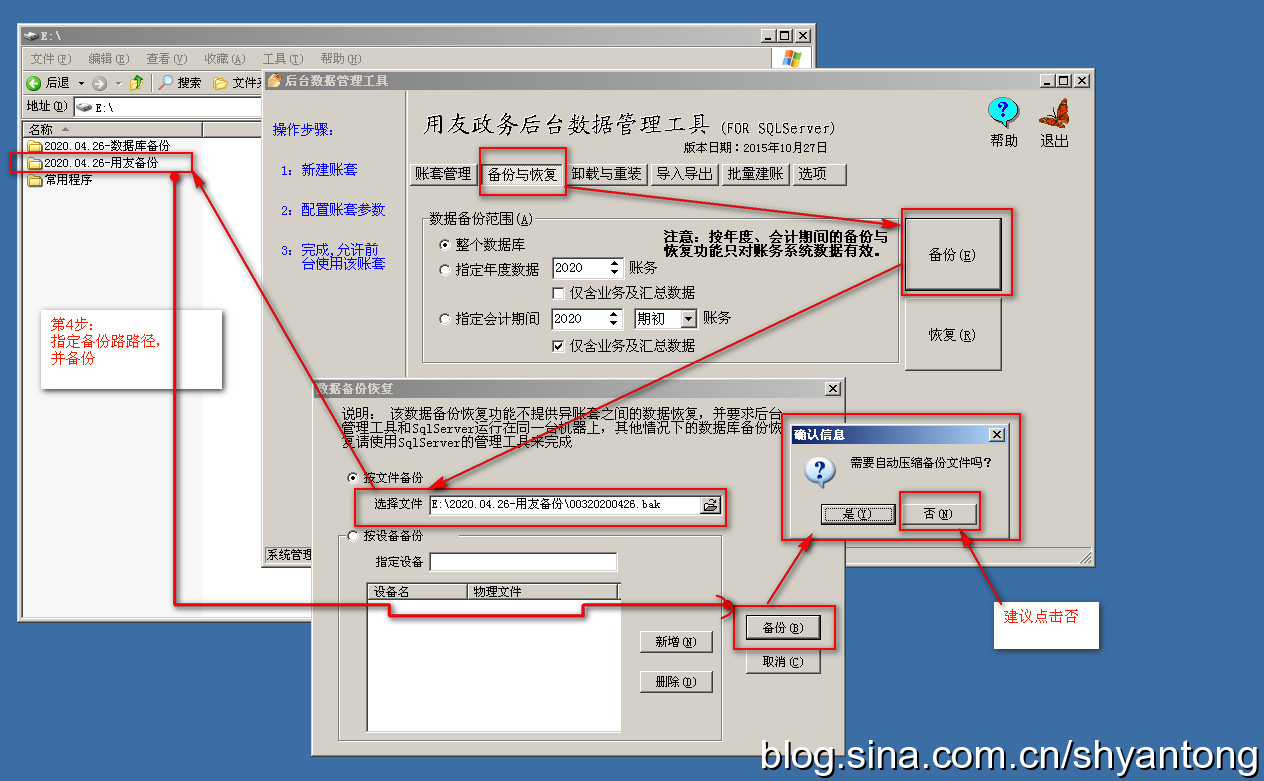This screenshot has height=781, width=1264.
Task: Expand the 期初 accounting period dropdown
Action: coord(688,319)
